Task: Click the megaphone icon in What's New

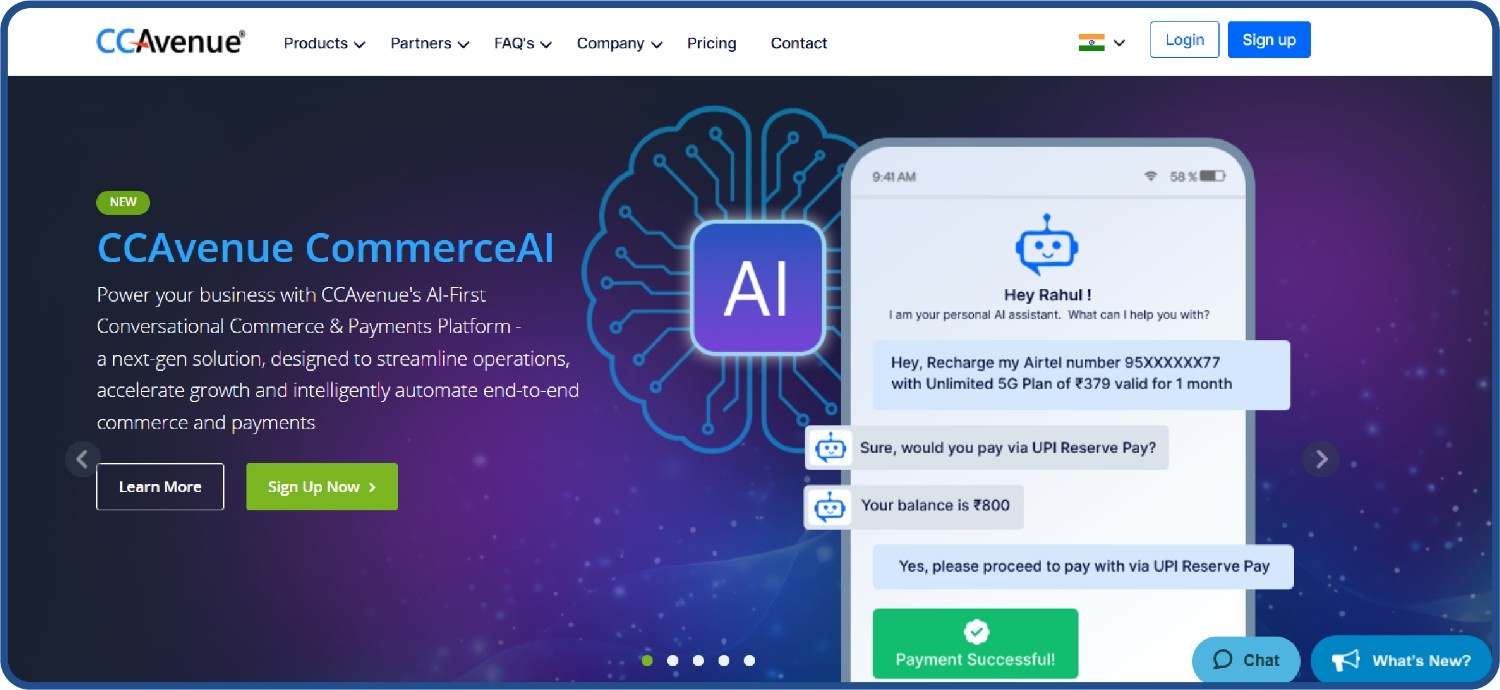Action: [x=1346, y=660]
